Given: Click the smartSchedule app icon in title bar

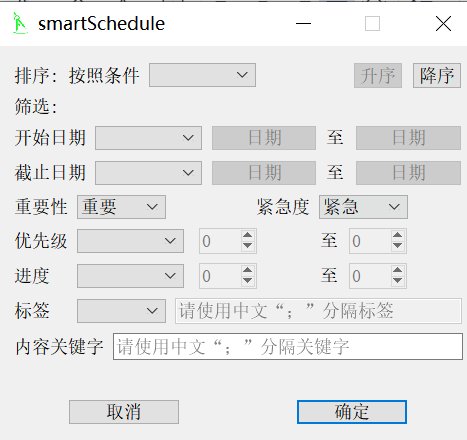Looking at the screenshot, I should pos(20,23).
